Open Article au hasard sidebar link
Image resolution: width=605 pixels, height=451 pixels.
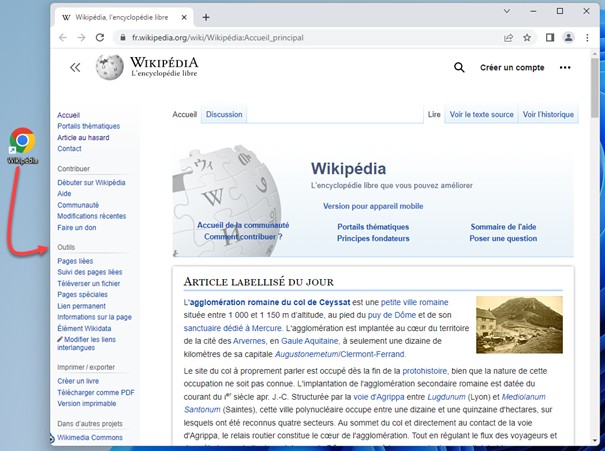click(x=83, y=138)
